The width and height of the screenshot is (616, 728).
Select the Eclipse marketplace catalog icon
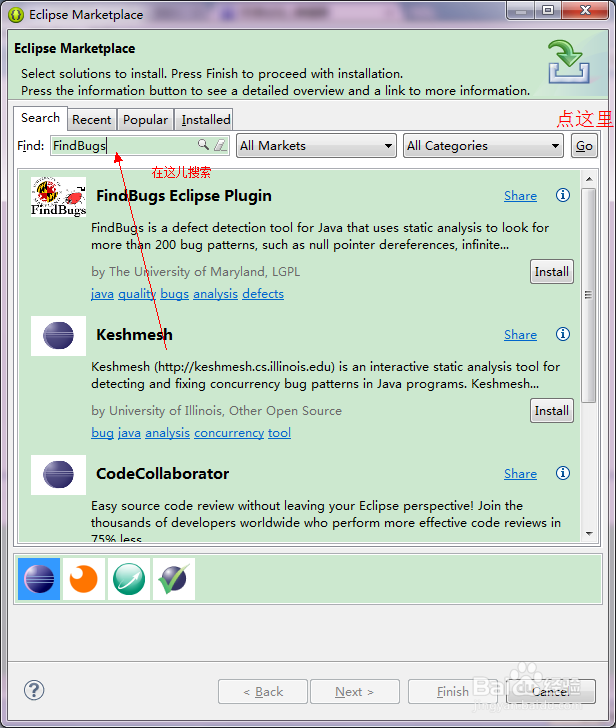tap(39, 579)
